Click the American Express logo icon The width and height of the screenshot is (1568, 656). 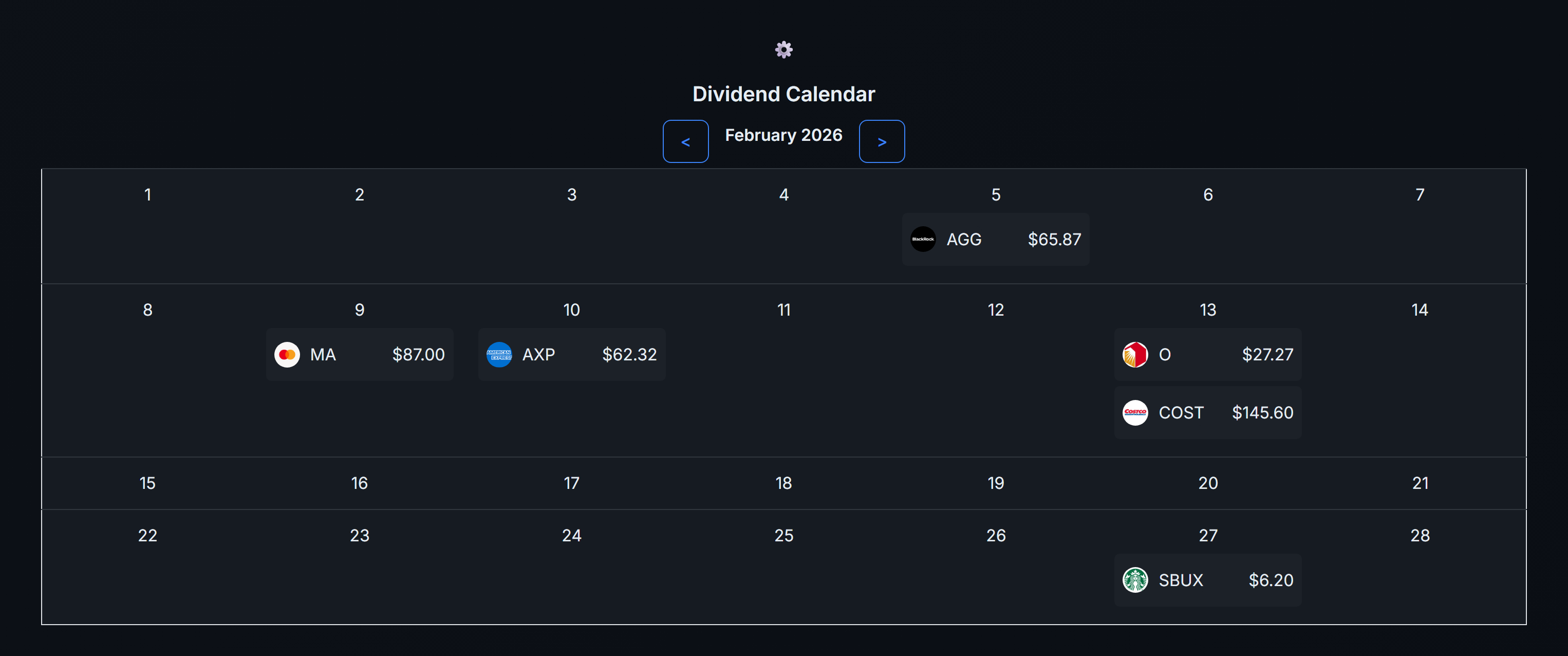[499, 355]
